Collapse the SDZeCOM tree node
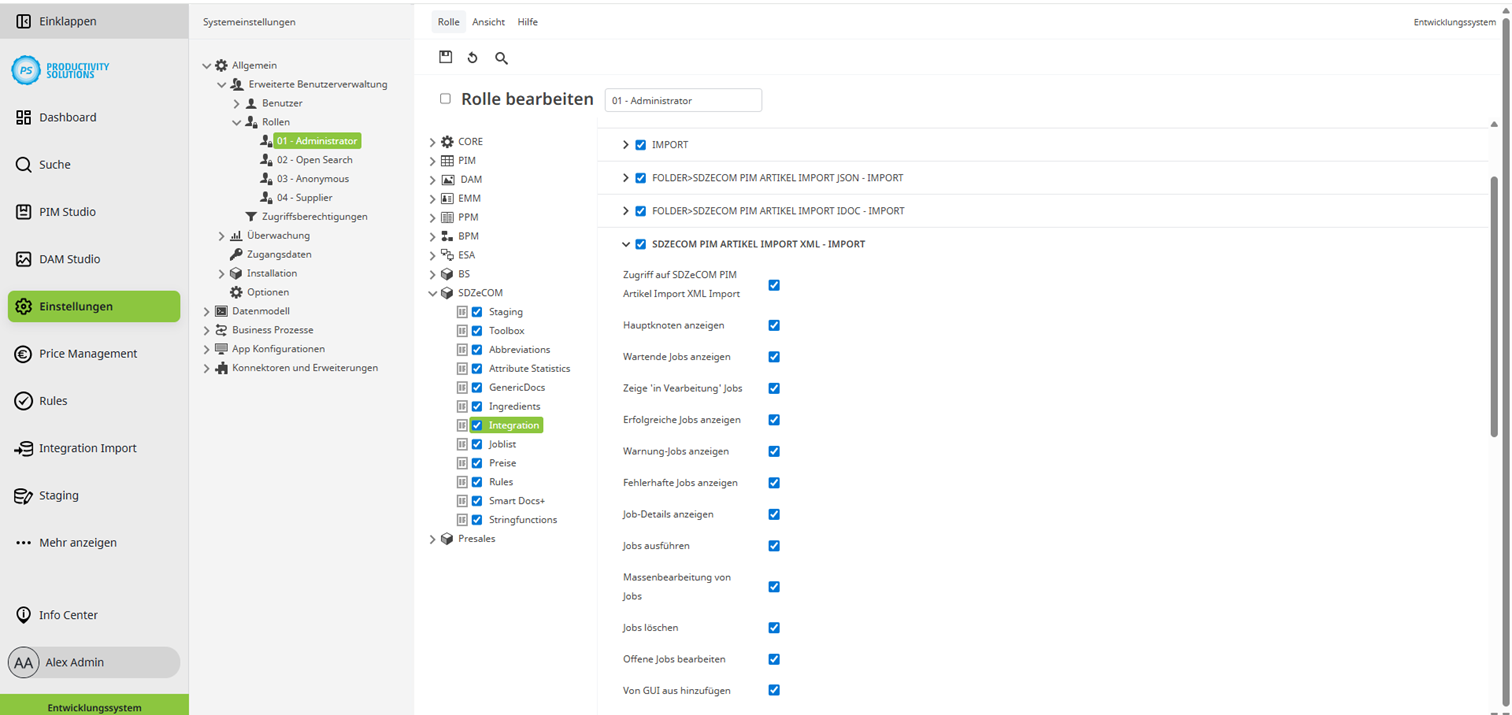 (431, 292)
